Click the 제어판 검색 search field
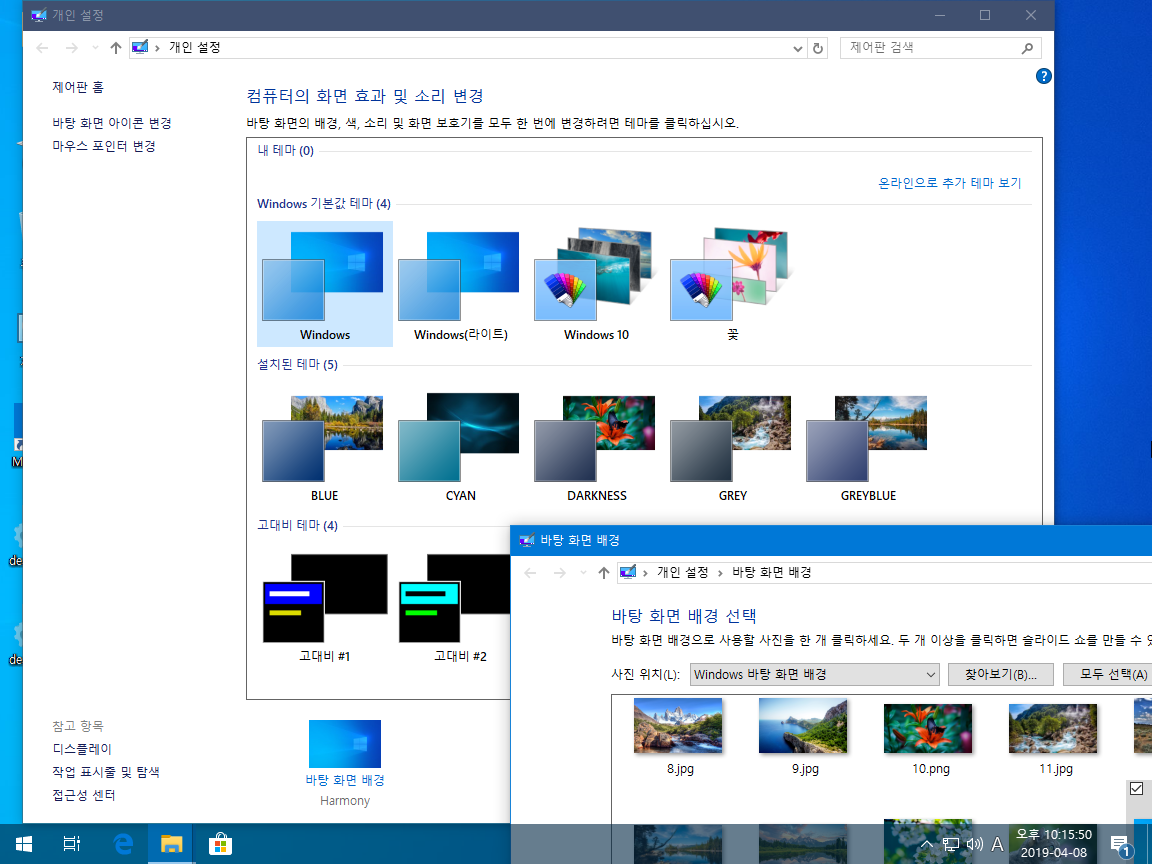 click(x=940, y=48)
